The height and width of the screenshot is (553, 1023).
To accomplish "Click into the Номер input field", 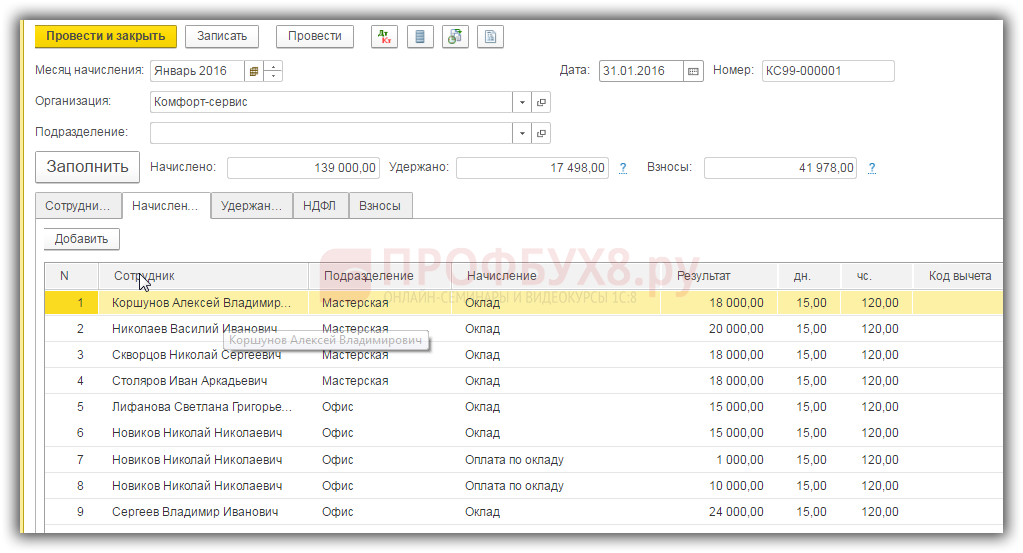I will pyautogui.click(x=826, y=71).
